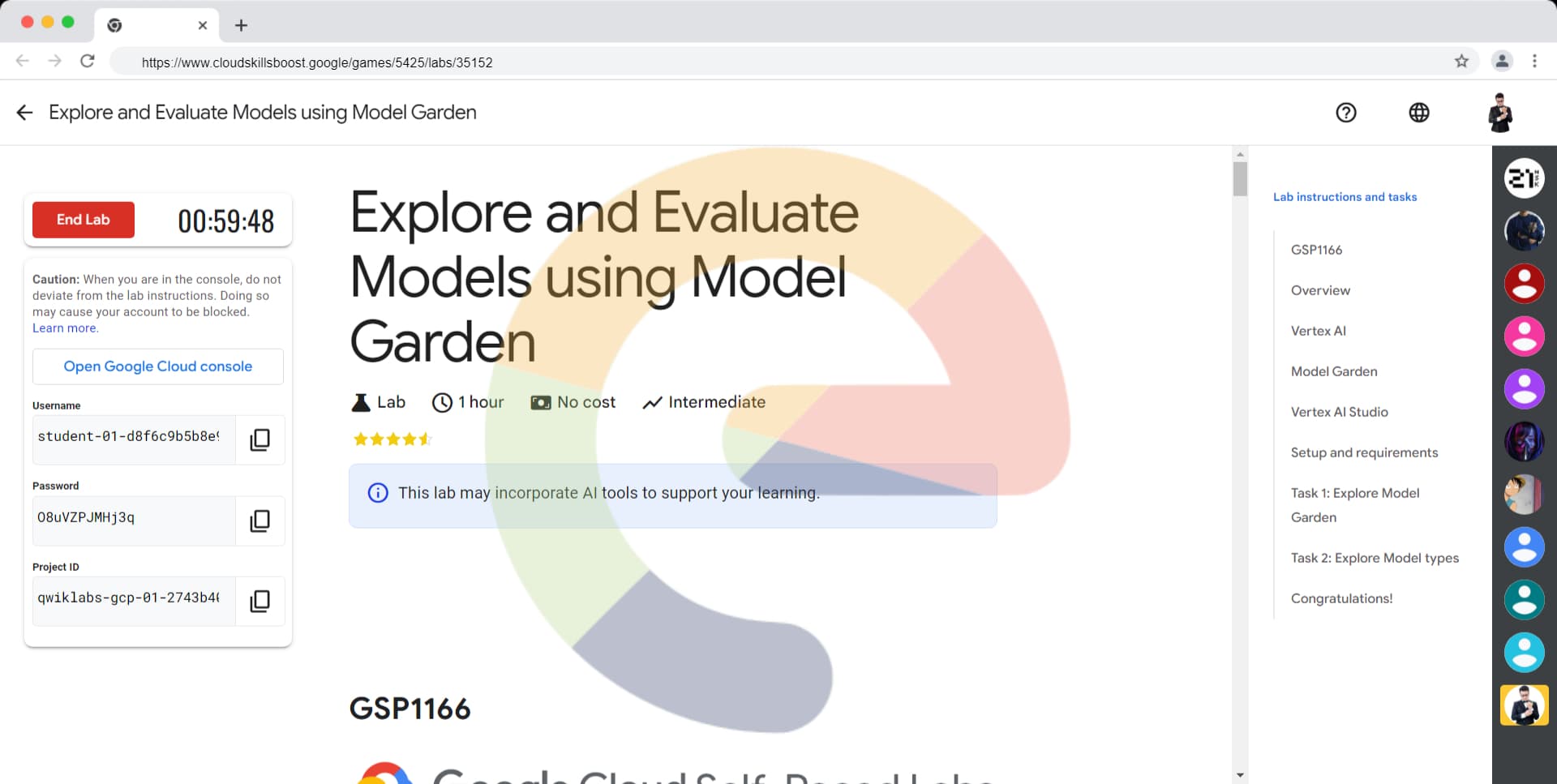
Task: Click the scrollbar up arrow
Action: (x=1240, y=153)
